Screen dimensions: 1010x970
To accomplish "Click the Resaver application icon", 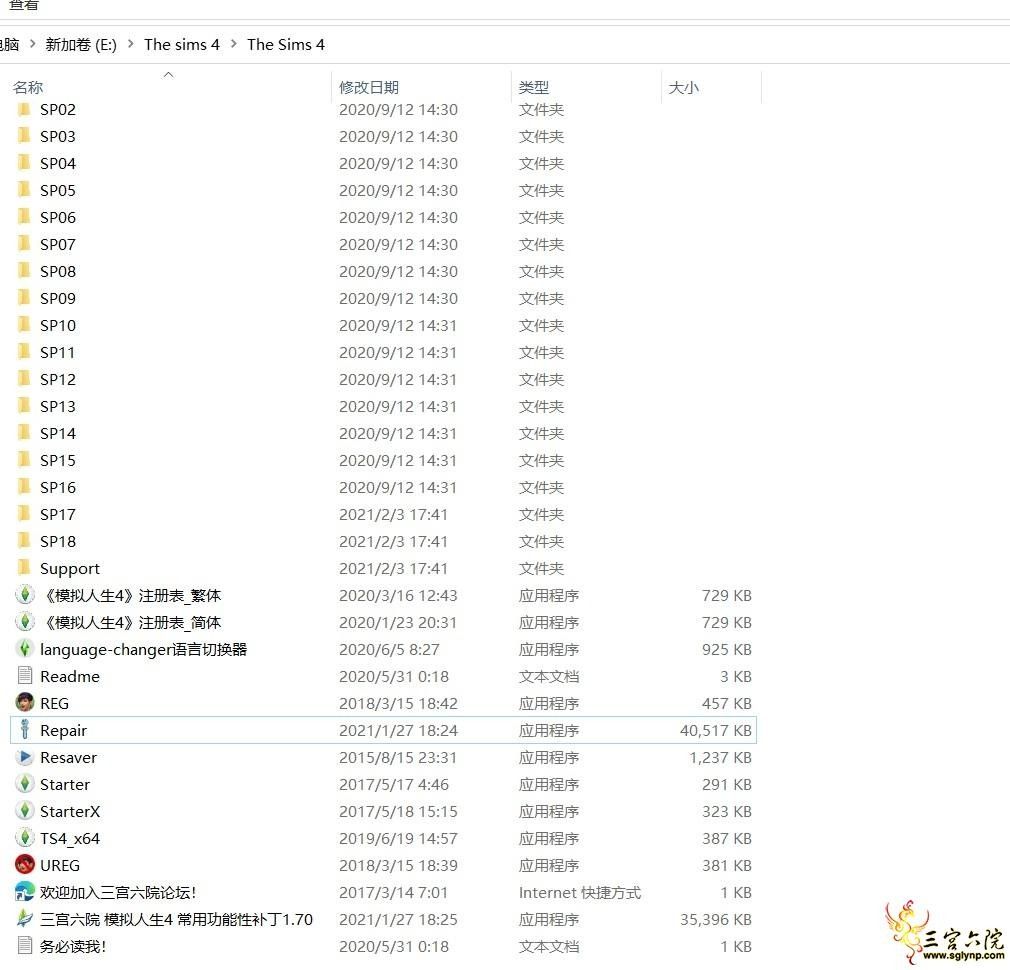I will pyautogui.click(x=24, y=757).
